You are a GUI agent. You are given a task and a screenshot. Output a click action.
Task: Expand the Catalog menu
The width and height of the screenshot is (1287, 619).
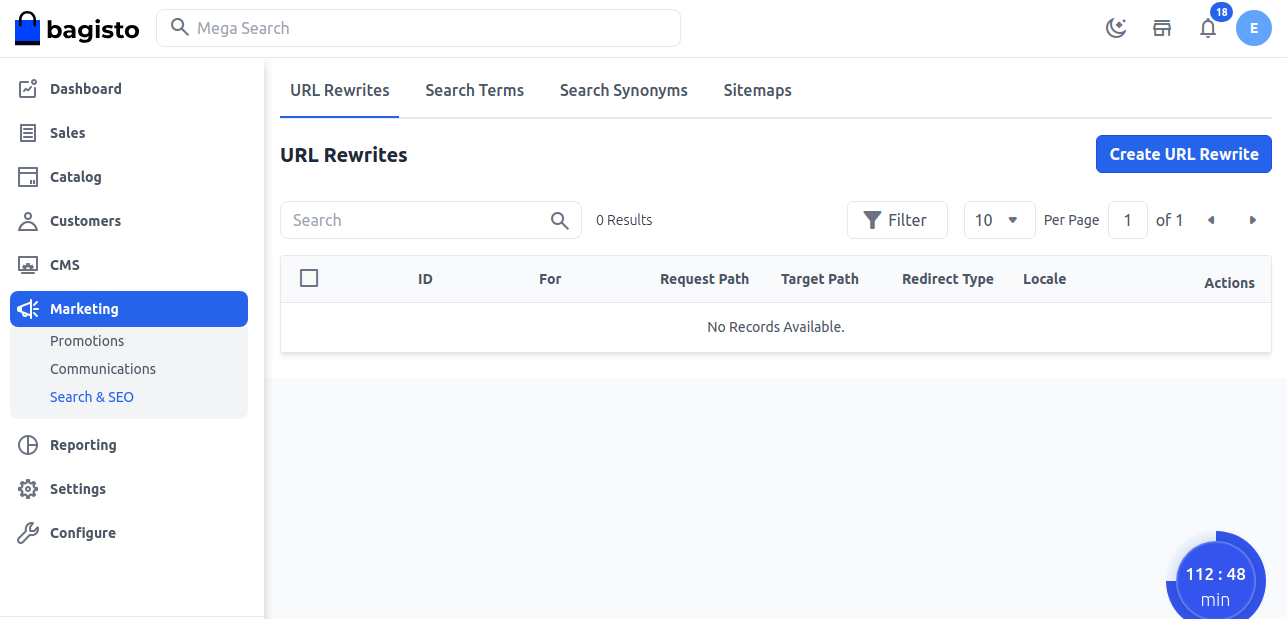(76, 177)
